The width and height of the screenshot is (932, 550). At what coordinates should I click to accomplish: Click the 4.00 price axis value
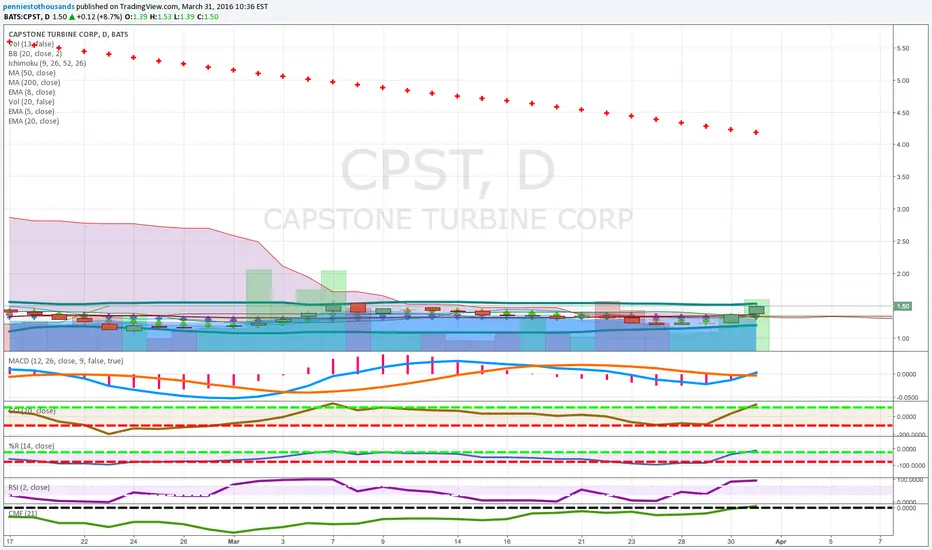(903, 144)
